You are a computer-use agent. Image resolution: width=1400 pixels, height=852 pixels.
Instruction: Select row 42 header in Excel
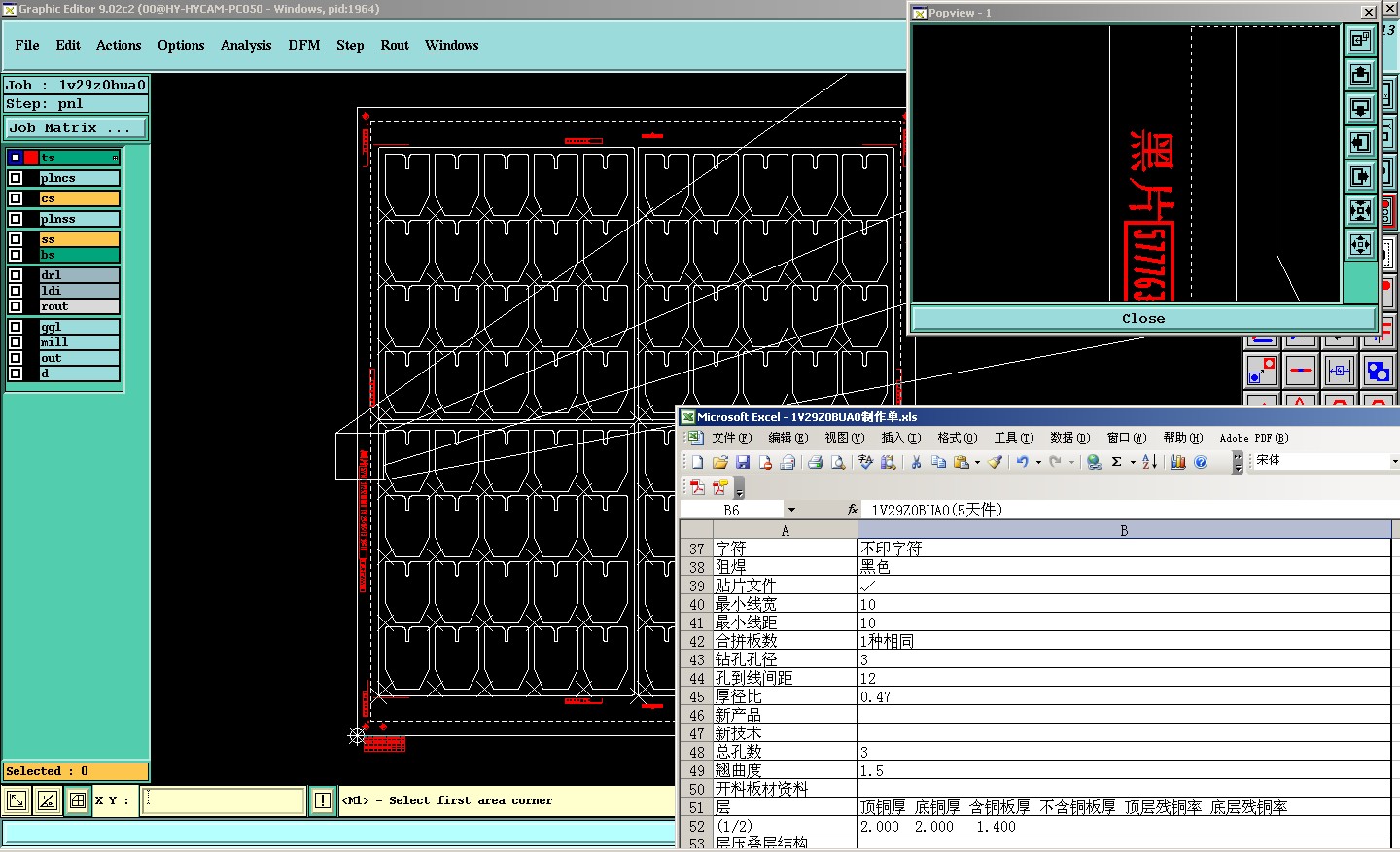[696, 642]
